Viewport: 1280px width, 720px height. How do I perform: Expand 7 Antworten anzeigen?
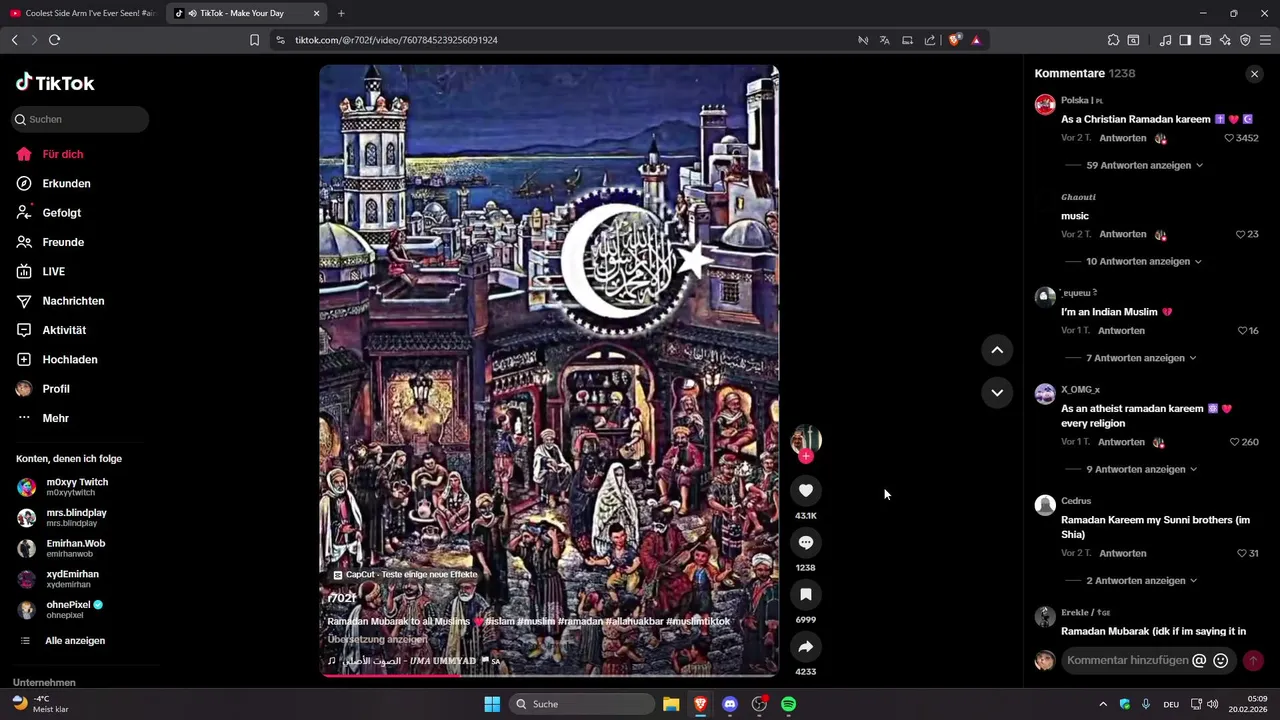pyautogui.click(x=1141, y=358)
